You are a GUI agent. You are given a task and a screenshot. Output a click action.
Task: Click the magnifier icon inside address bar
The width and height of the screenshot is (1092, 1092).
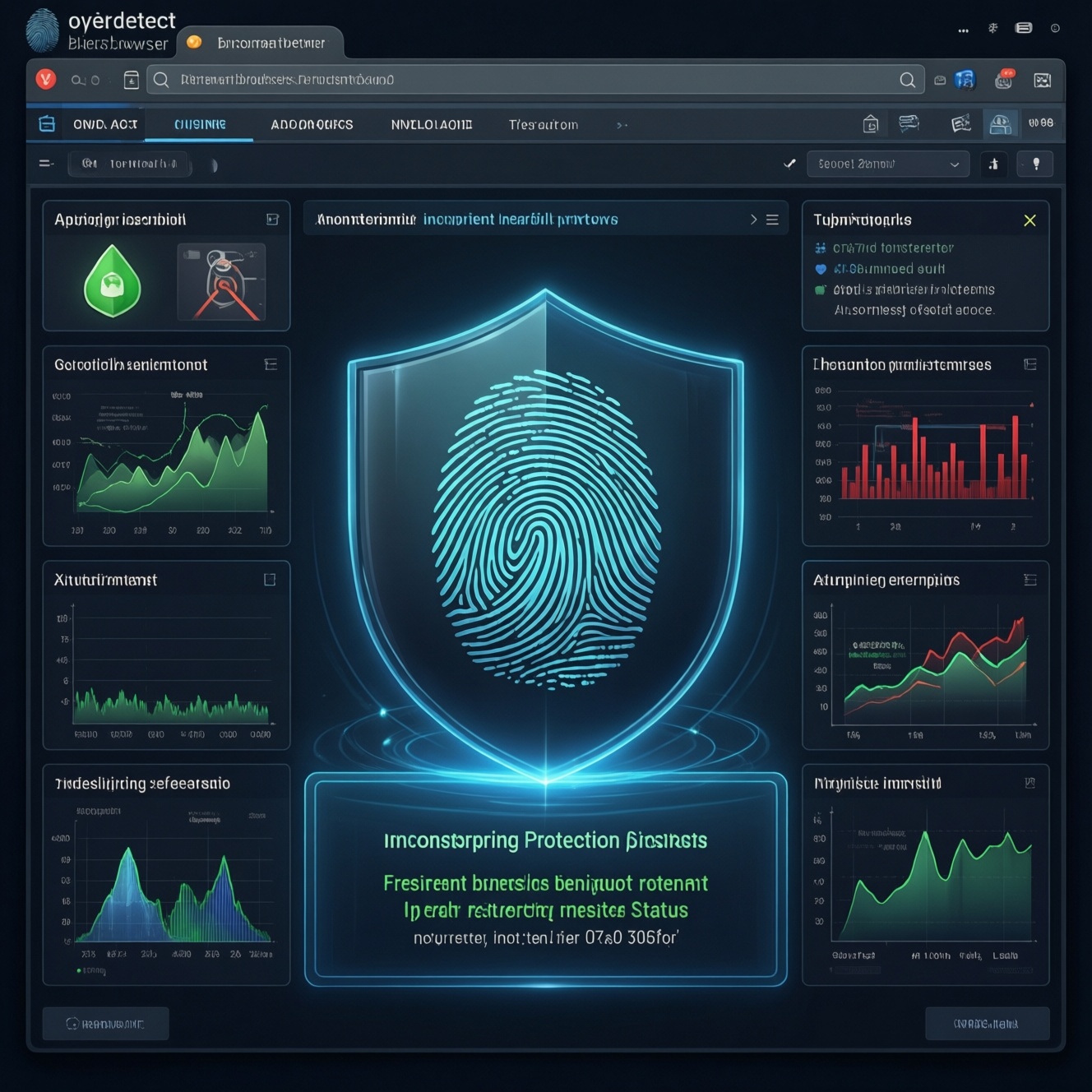[907, 80]
